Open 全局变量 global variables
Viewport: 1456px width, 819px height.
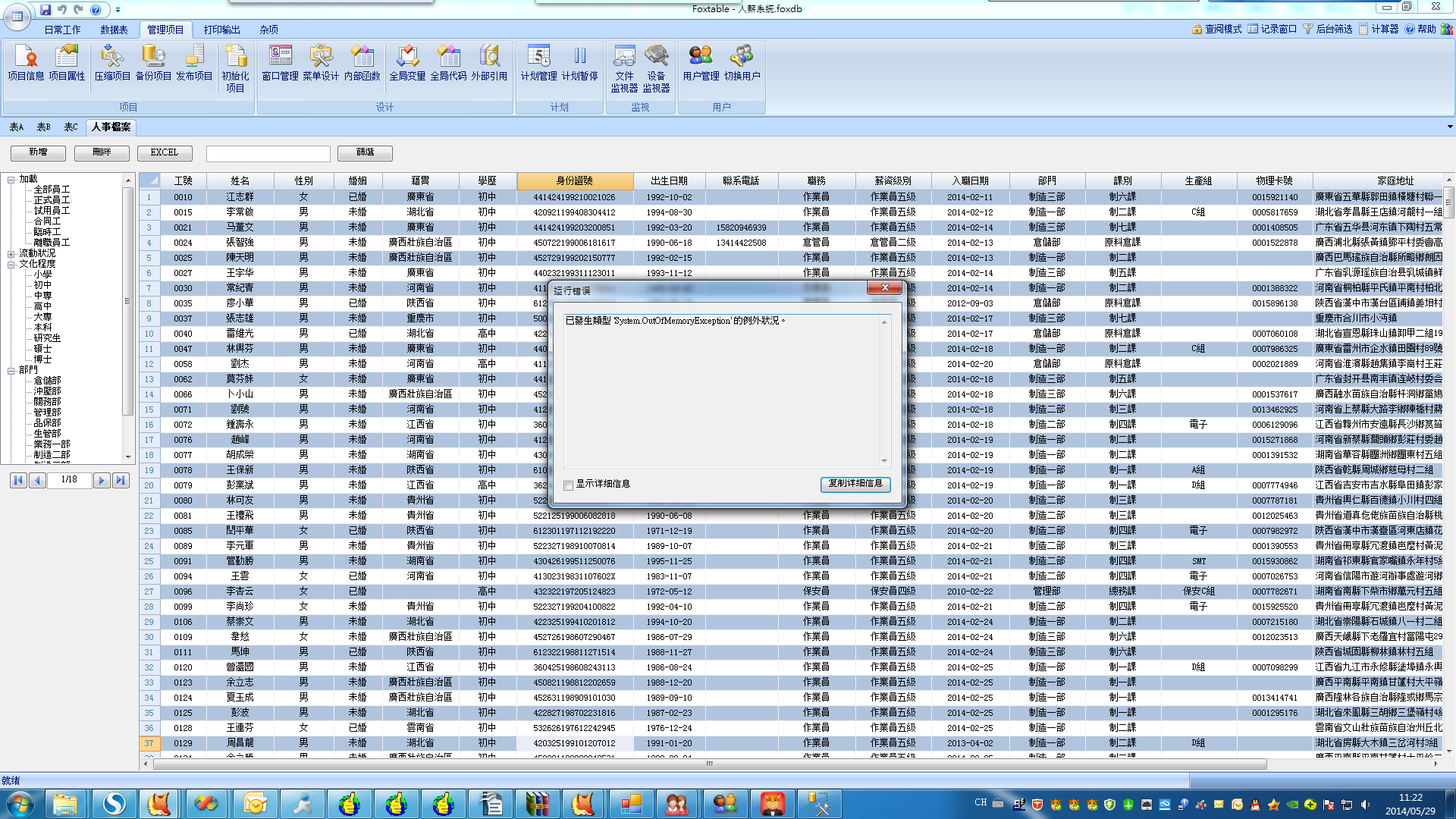coord(407,62)
